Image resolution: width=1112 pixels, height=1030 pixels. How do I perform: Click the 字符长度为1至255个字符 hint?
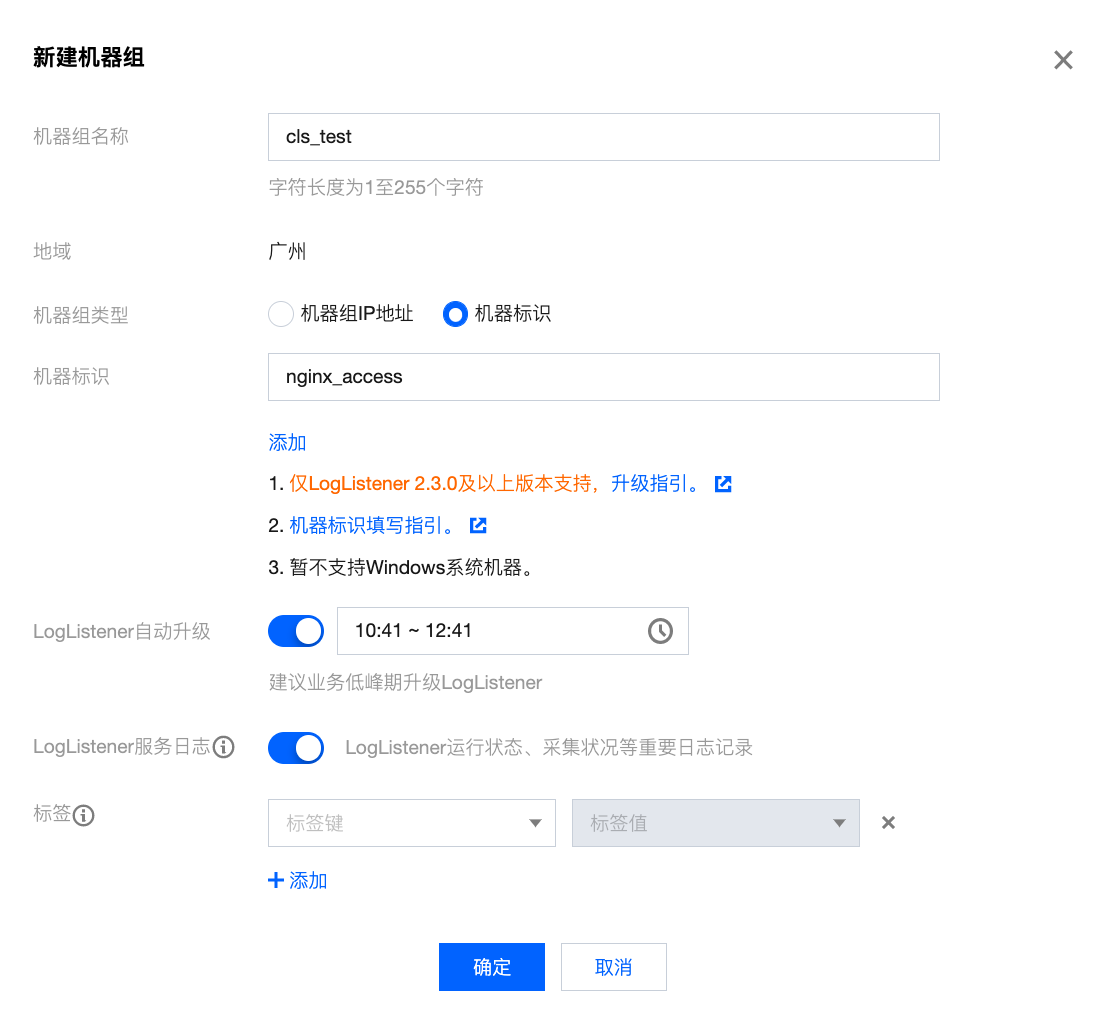[x=376, y=187]
